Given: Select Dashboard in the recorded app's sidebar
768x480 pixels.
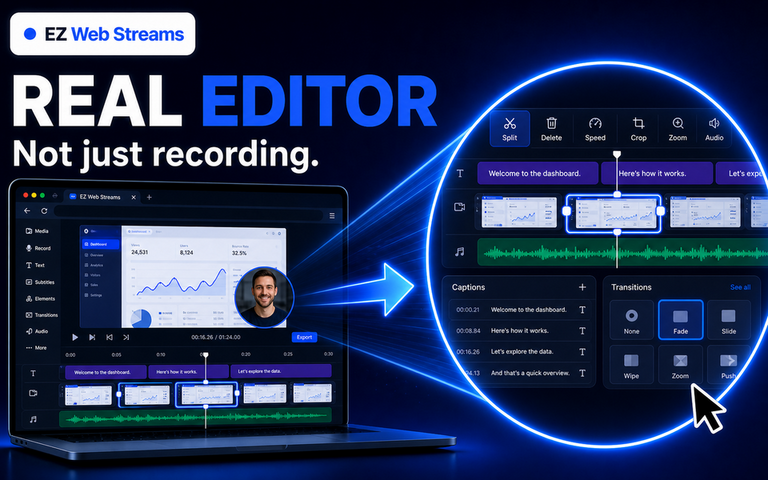Looking at the screenshot, I should [x=100, y=244].
